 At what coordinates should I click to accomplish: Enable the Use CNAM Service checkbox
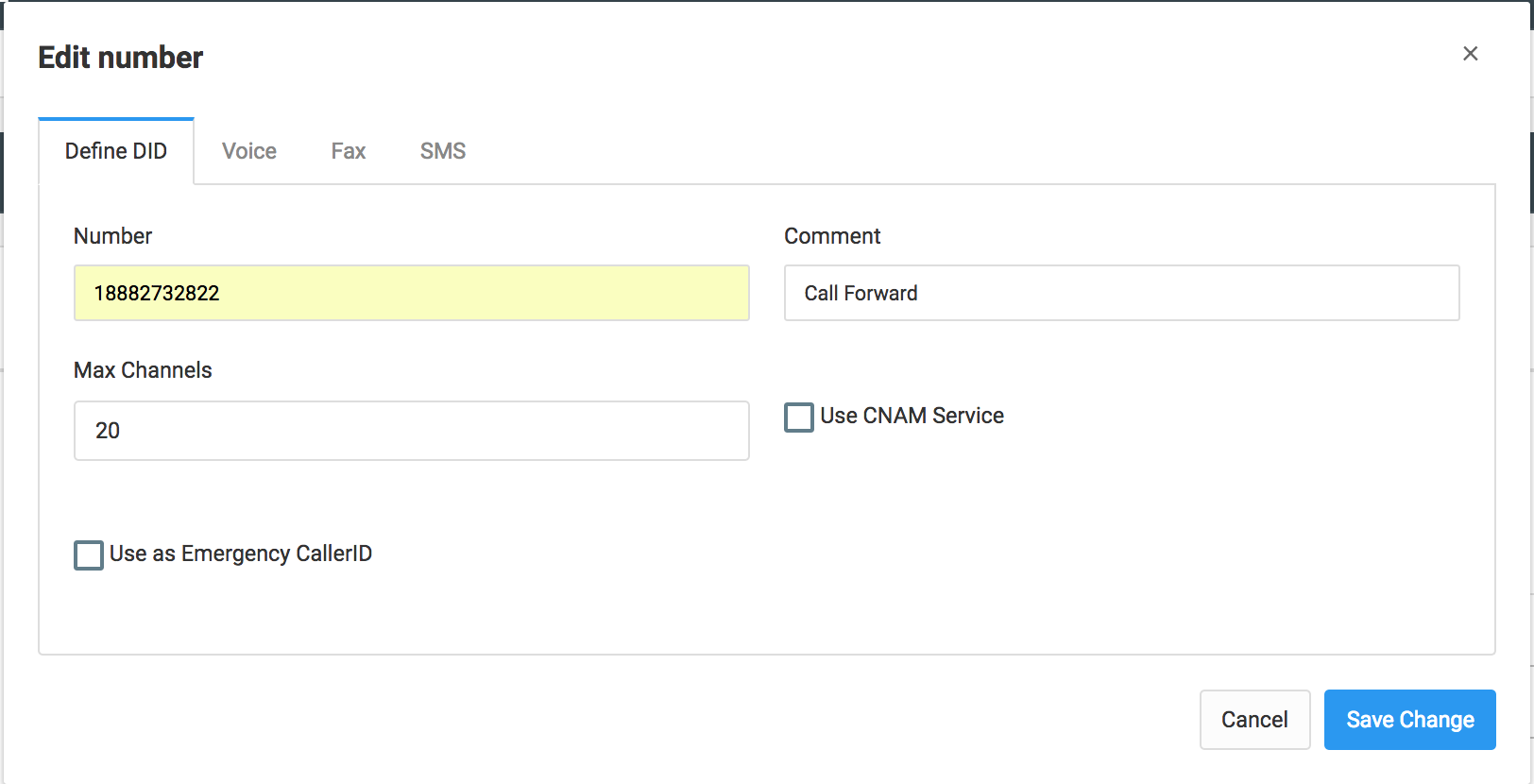pos(799,417)
